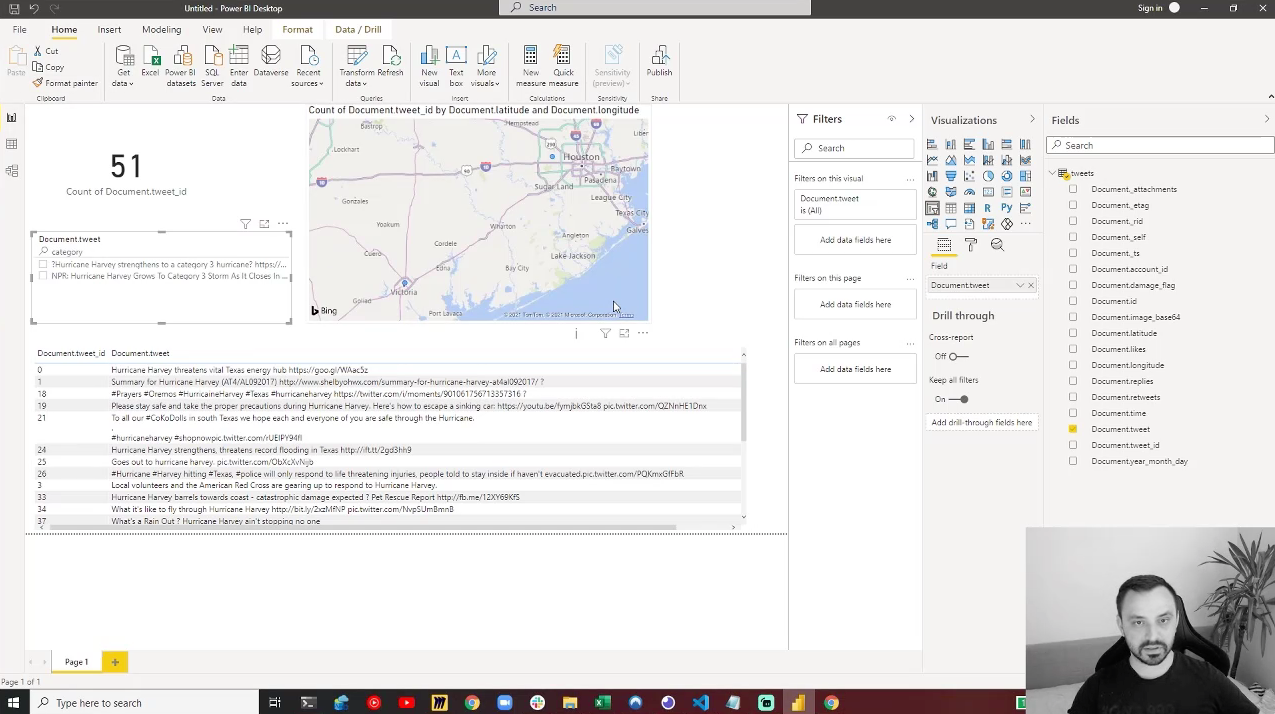This screenshot has width=1275, height=714.
Task: Click the Format painter tool
Action: coord(65,83)
